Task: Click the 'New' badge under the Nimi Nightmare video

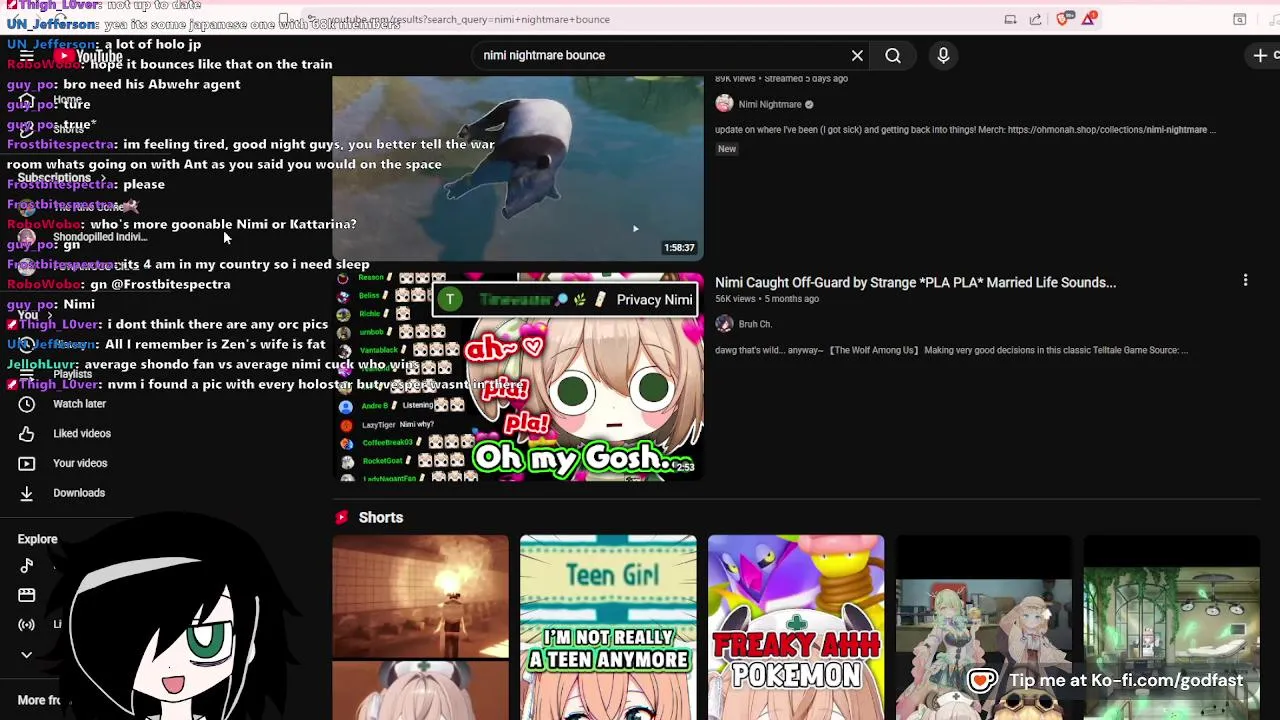Action: tap(727, 149)
